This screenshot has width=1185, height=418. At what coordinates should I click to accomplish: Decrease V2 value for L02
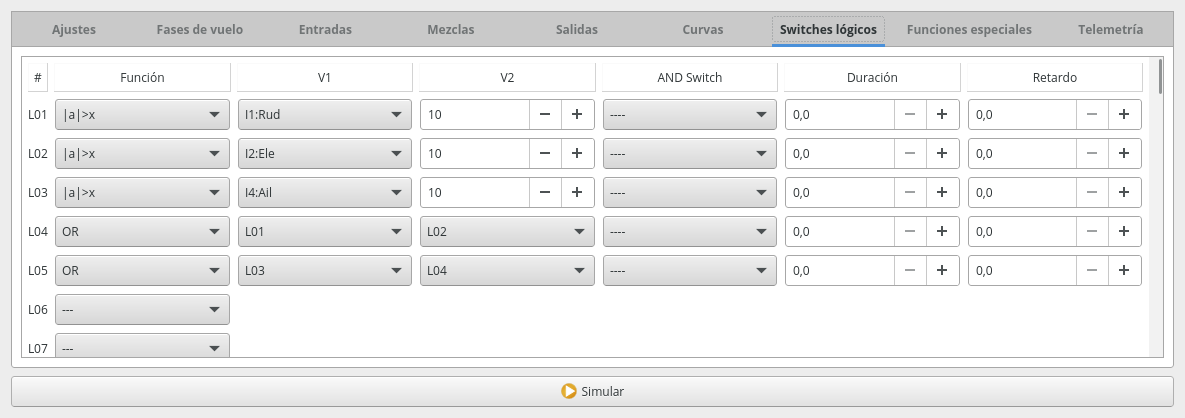(545, 154)
